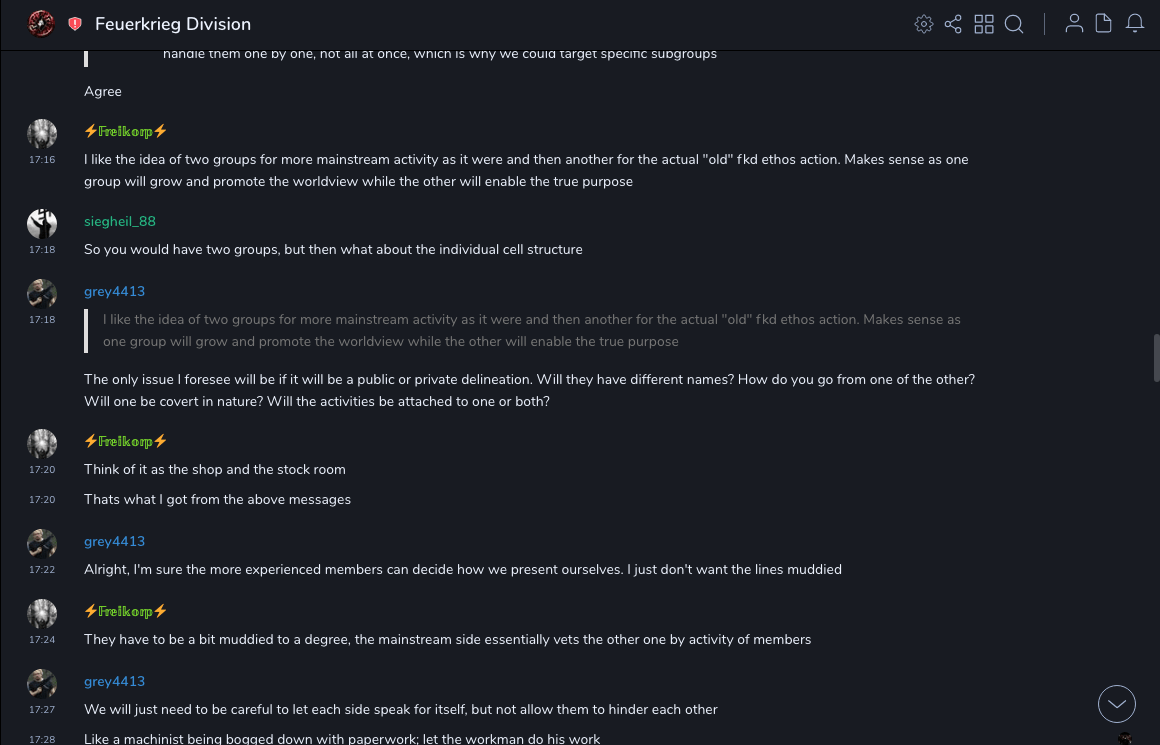This screenshot has width=1160, height=745.
Task: Click the notifications bell icon
Action: coord(1135,24)
